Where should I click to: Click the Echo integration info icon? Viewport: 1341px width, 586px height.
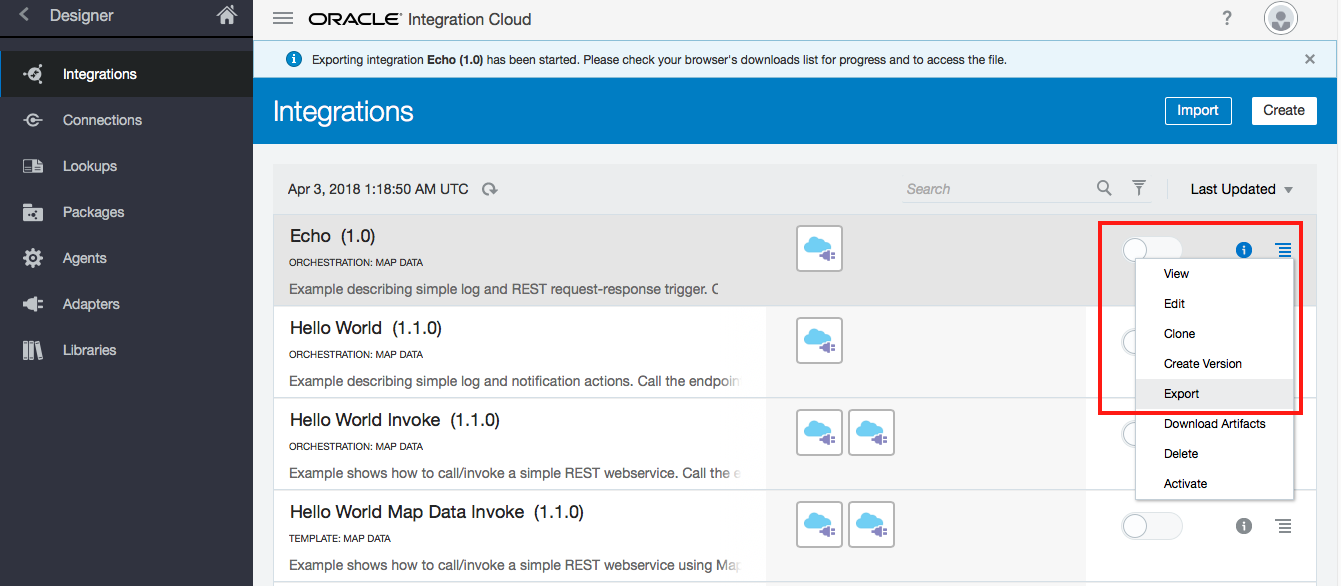[x=1244, y=250]
